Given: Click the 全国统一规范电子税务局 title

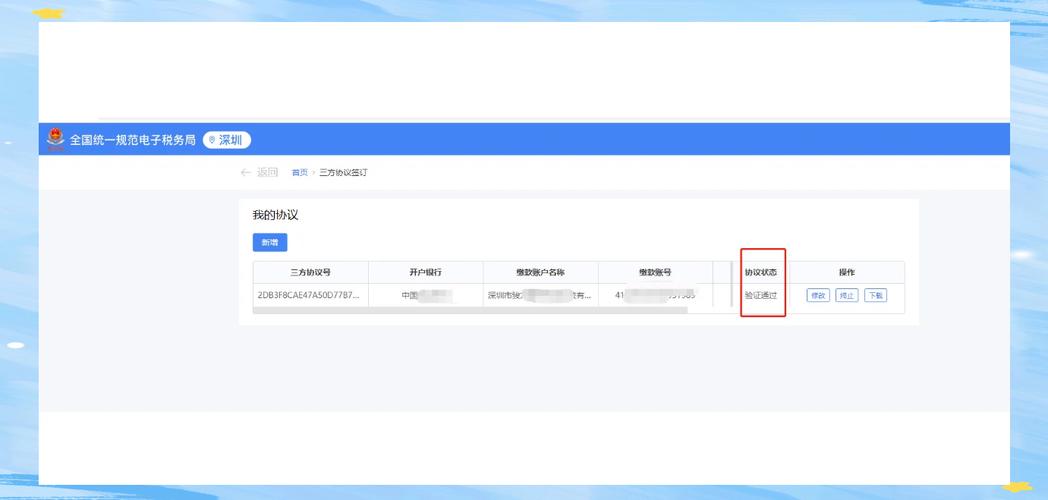Looking at the screenshot, I should pyautogui.click(x=133, y=140).
